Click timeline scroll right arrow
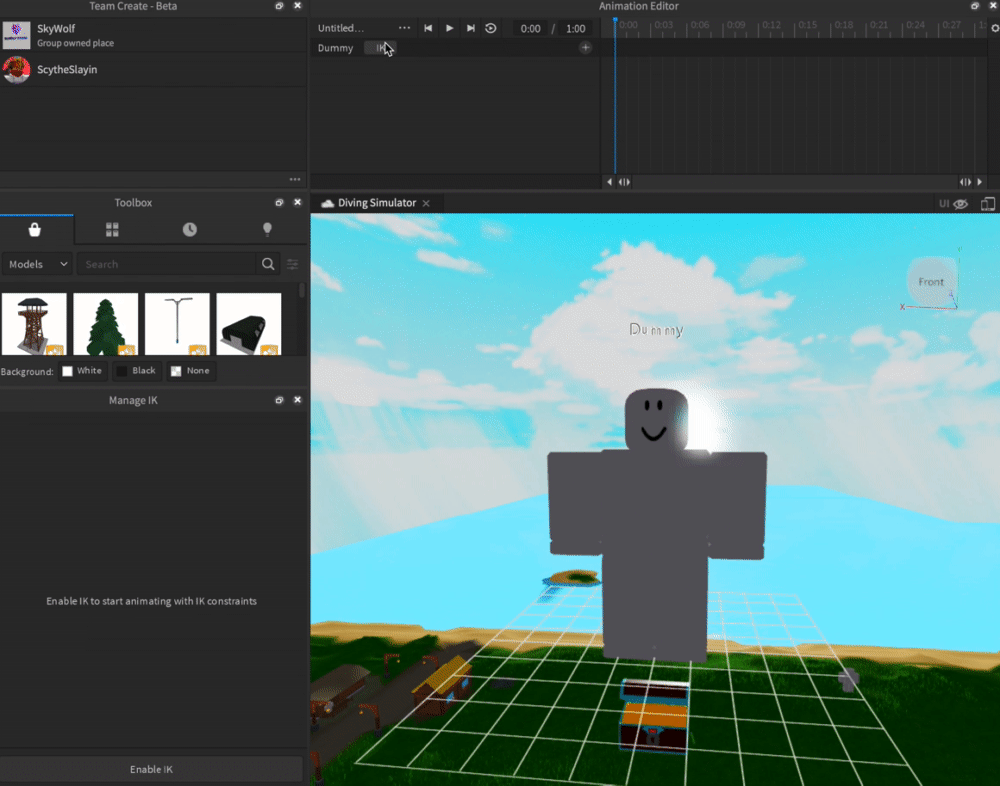 pos(980,182)
